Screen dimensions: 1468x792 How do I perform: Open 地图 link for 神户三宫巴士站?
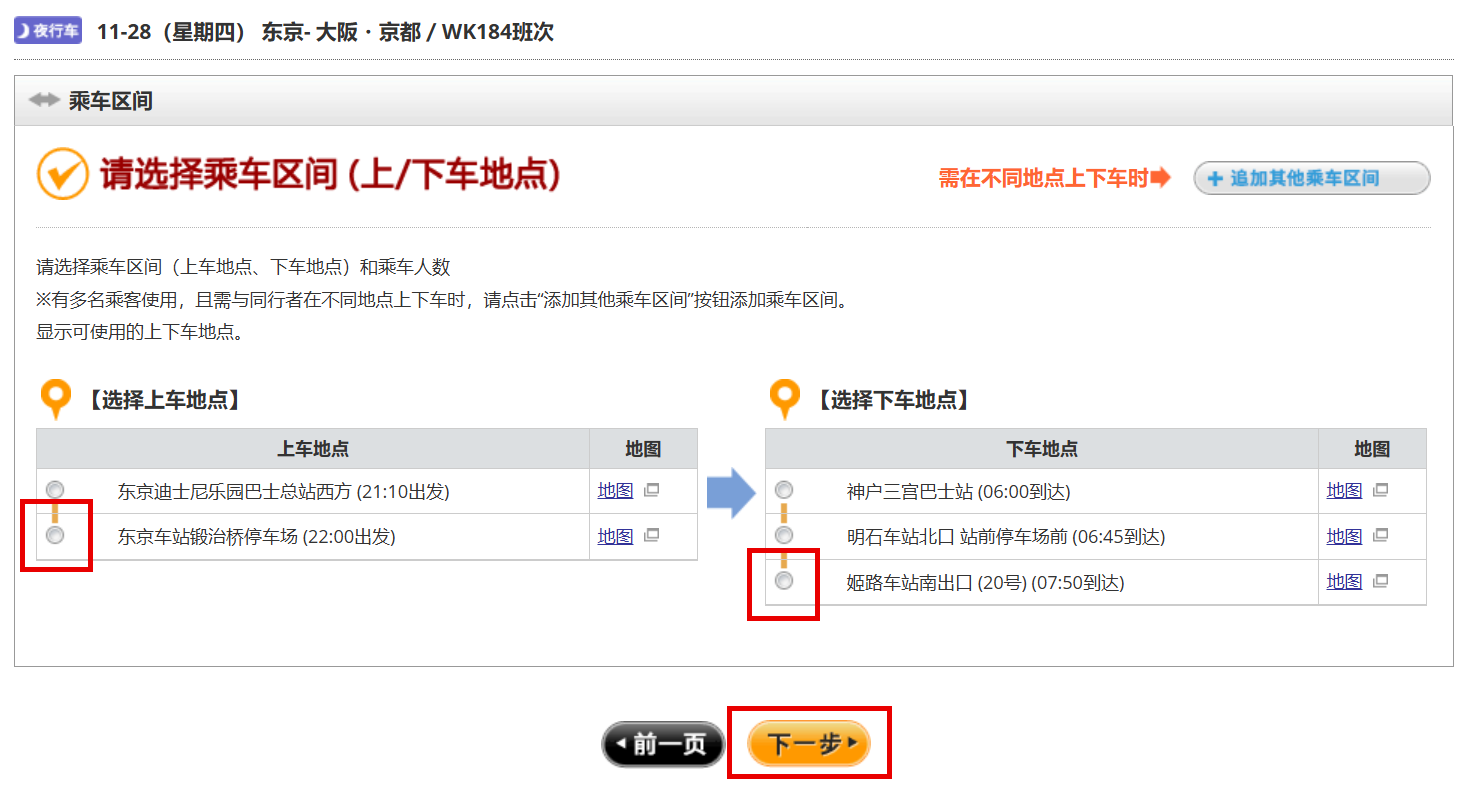1344,491
